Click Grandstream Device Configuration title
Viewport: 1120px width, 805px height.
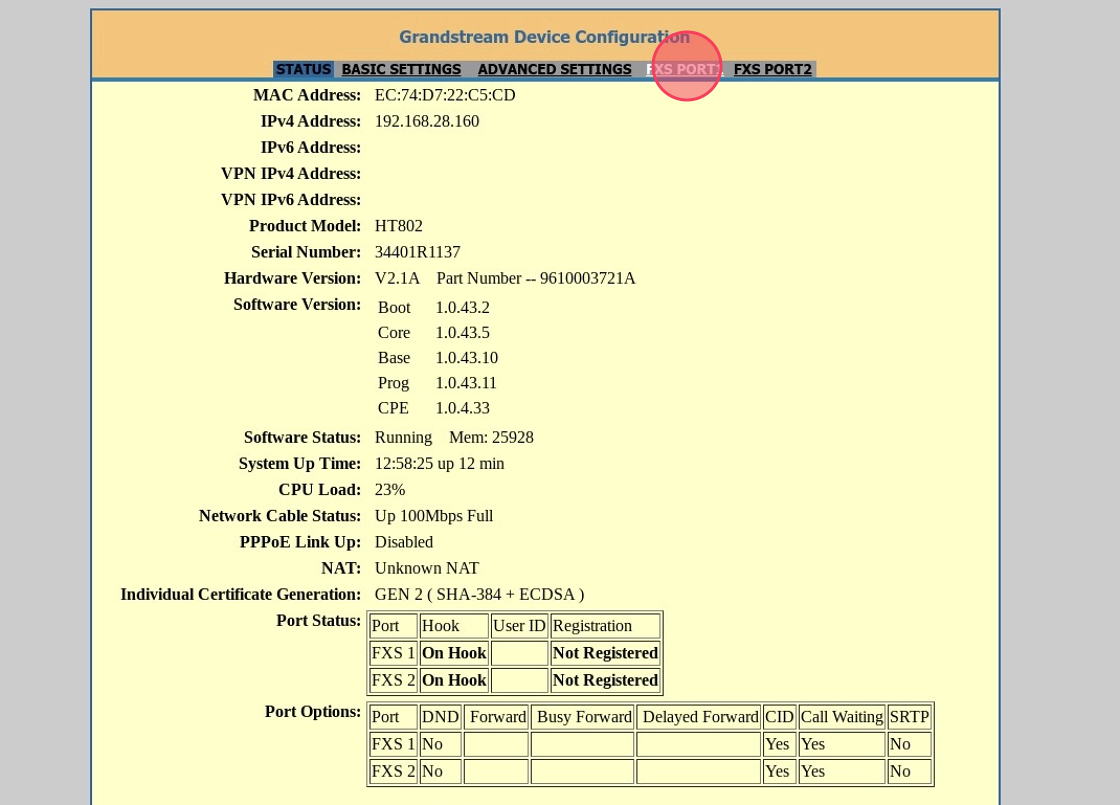544,37
